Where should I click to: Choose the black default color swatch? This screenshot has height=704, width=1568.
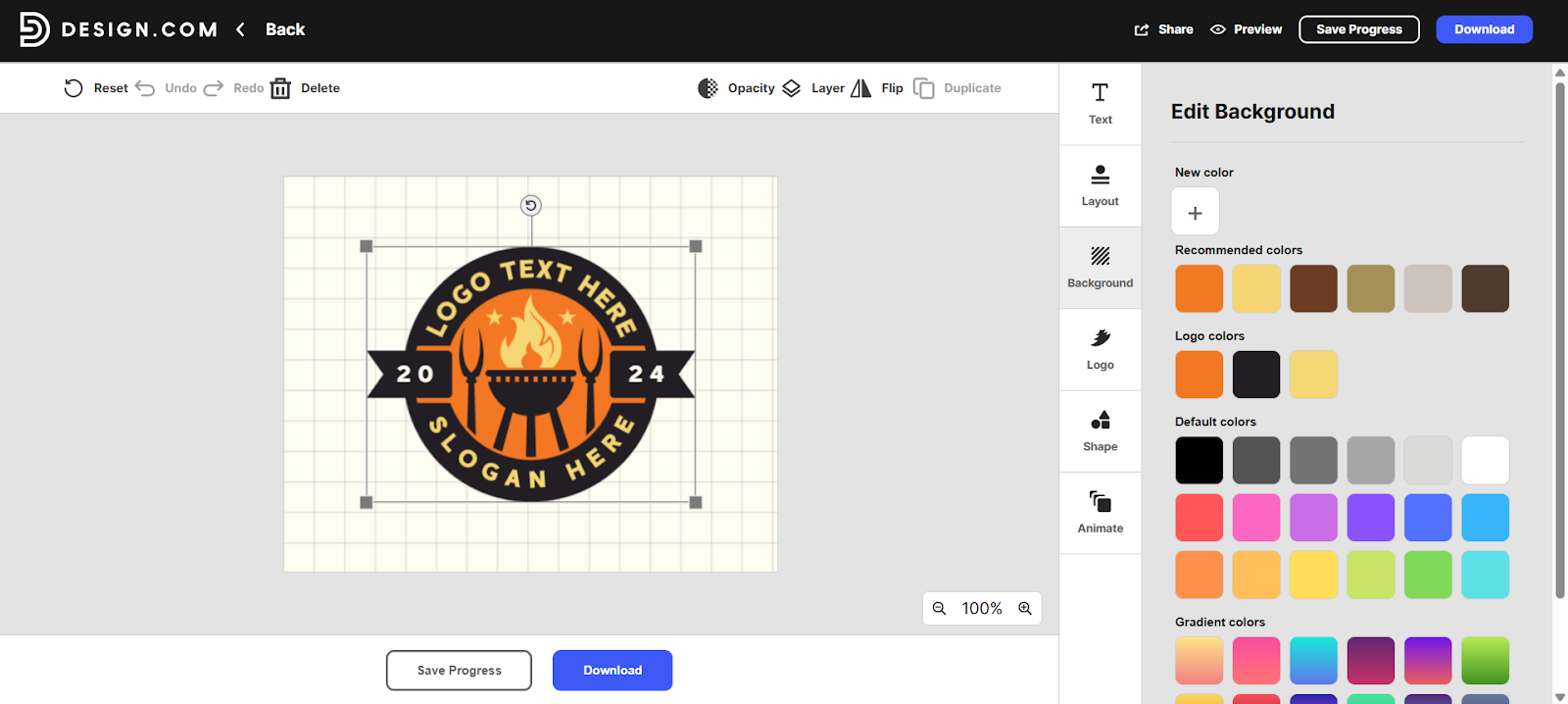[x=1199, y=460]
